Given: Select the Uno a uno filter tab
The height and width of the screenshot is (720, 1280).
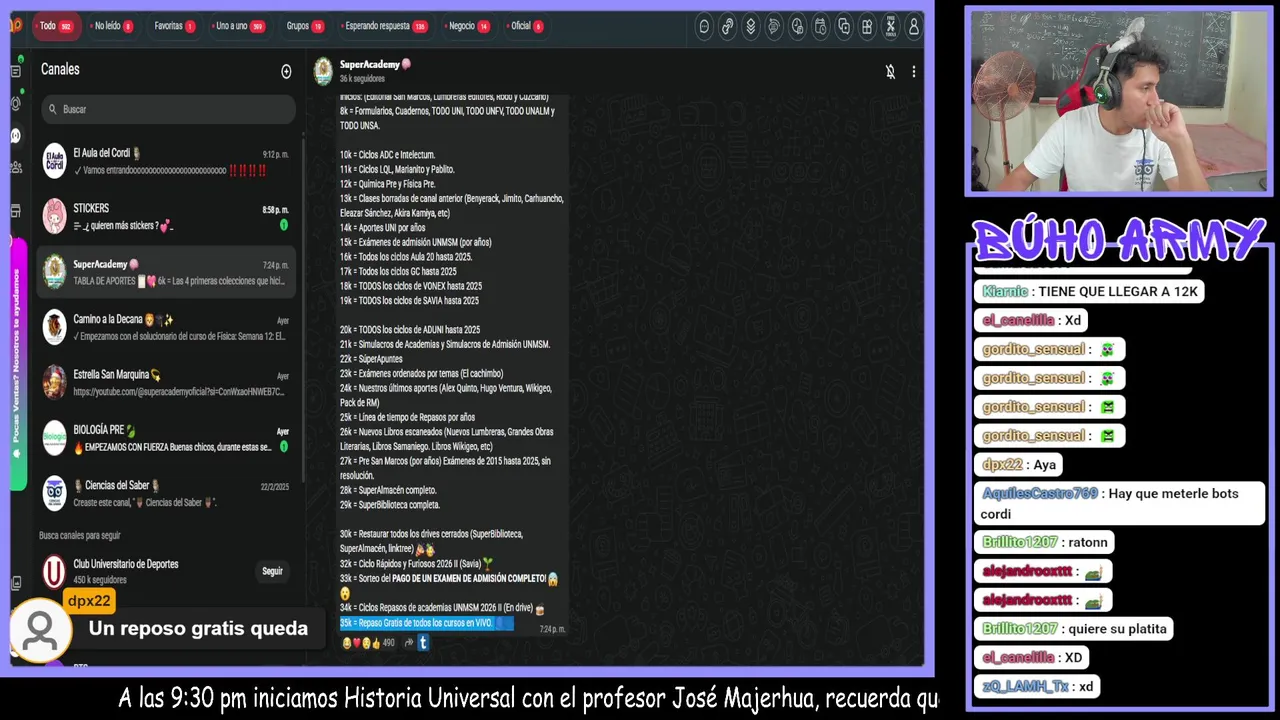Looking at the screenshot, I should tap(240, 26).
